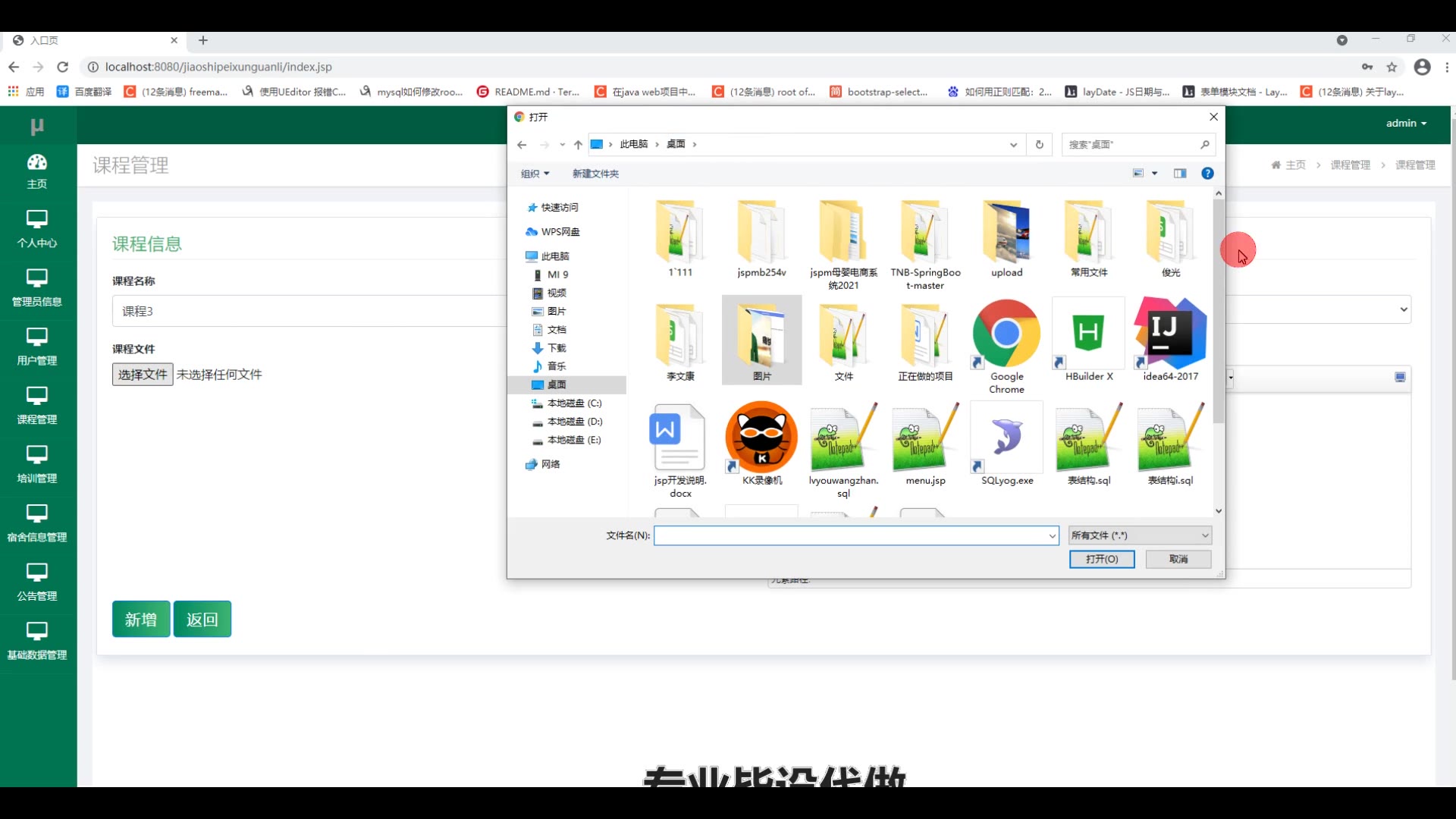This screenshot has height=819, width=1456.
Task: Go up one folder level in dialog
Action: [578, 145]
